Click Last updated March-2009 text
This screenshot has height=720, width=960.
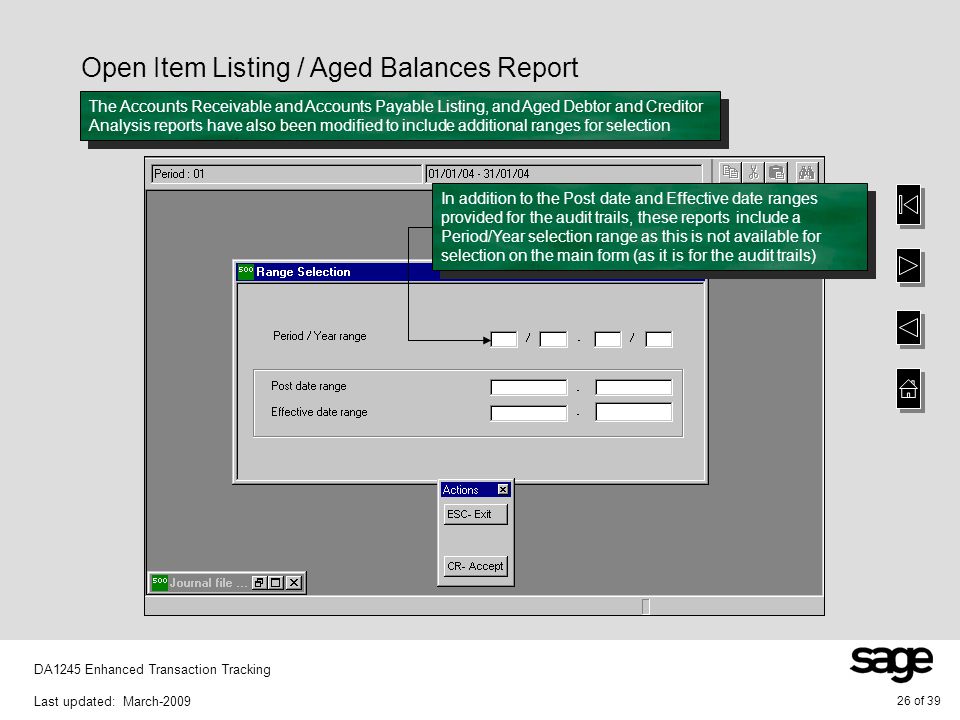(112, 701)
